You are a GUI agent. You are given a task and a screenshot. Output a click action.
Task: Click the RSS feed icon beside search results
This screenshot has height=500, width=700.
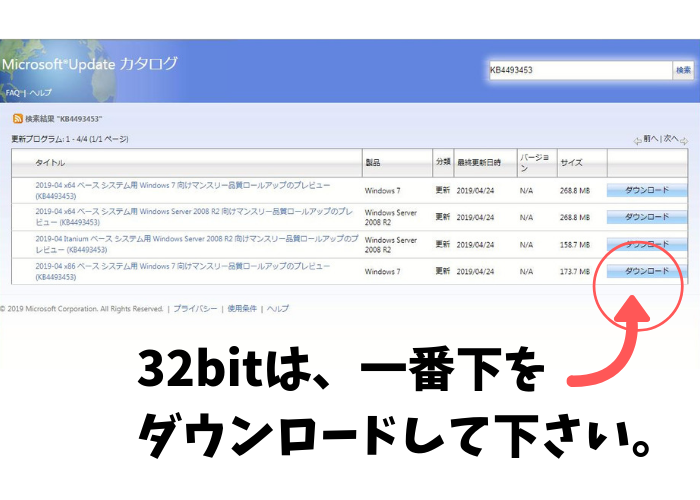(x=17, y=119)
